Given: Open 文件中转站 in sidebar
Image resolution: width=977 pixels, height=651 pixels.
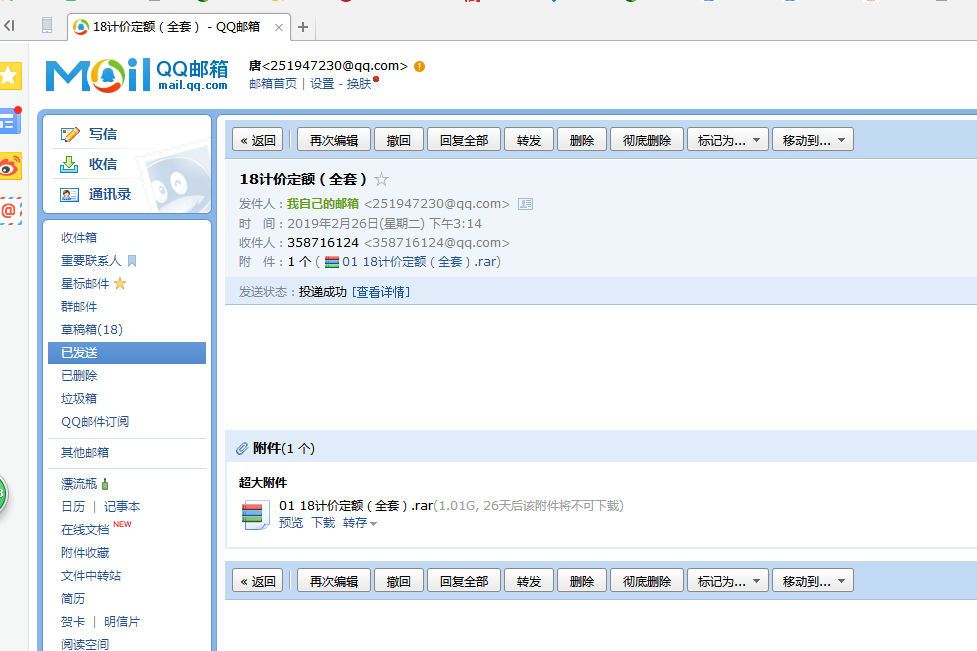Looking at the screenshot, I should point(91,576).
